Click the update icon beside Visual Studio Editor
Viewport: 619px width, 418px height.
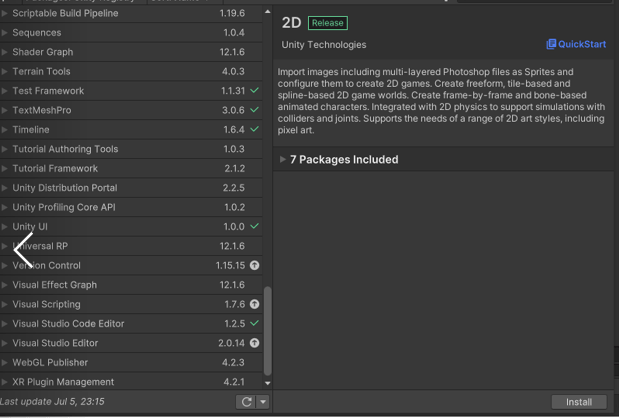pos(254,343)
